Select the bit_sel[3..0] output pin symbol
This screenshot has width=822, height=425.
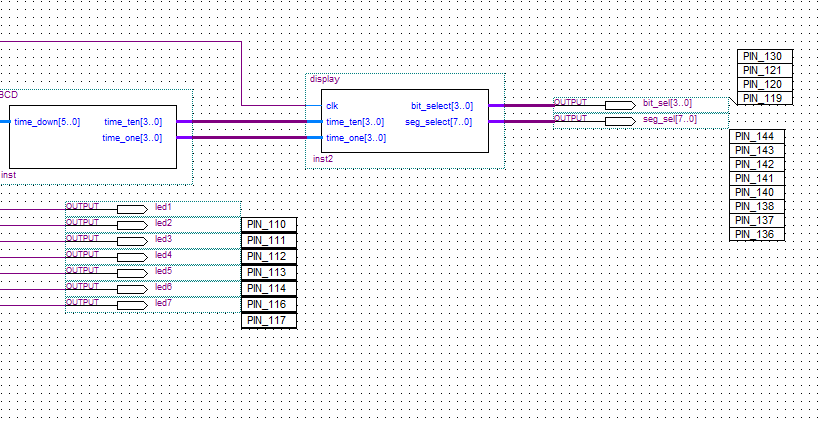point(620,104)
